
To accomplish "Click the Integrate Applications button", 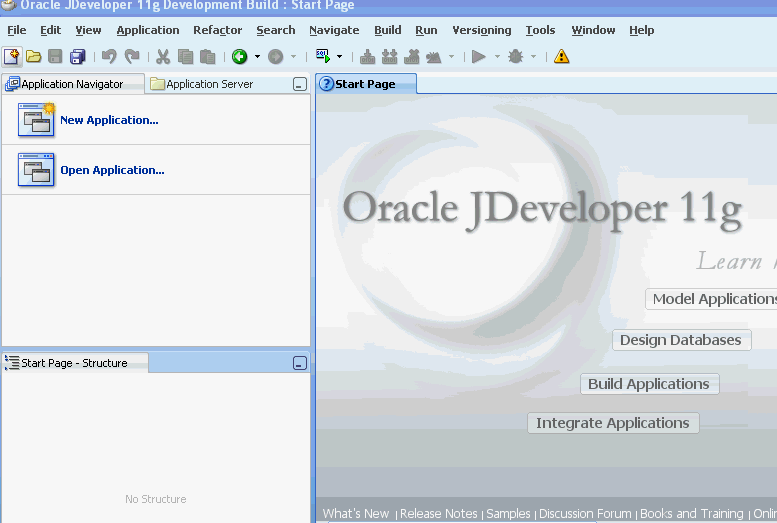I will point(613,423).
